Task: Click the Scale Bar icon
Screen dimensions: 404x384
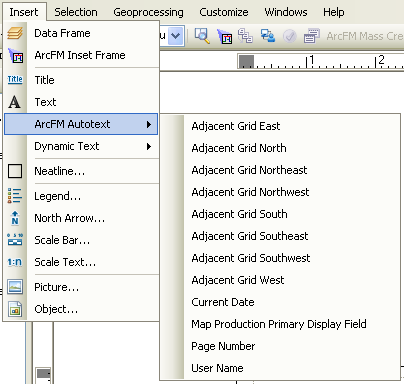Action: pos(15,240)
